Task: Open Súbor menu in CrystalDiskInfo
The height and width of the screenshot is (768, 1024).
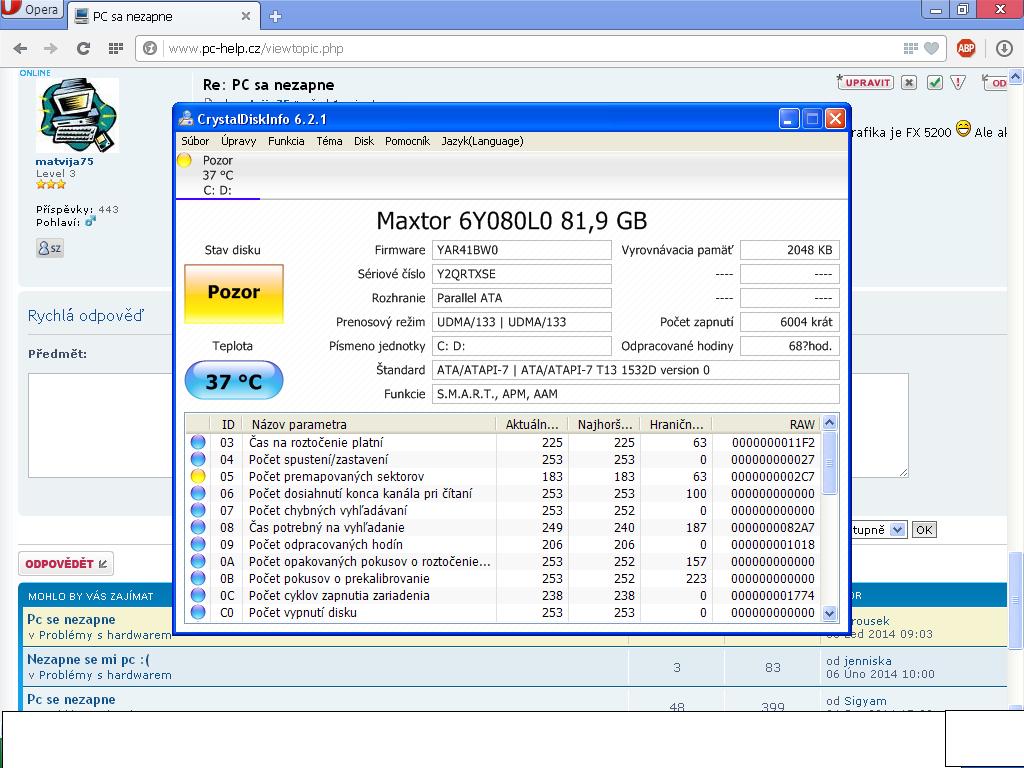Action: click(195, 141)
